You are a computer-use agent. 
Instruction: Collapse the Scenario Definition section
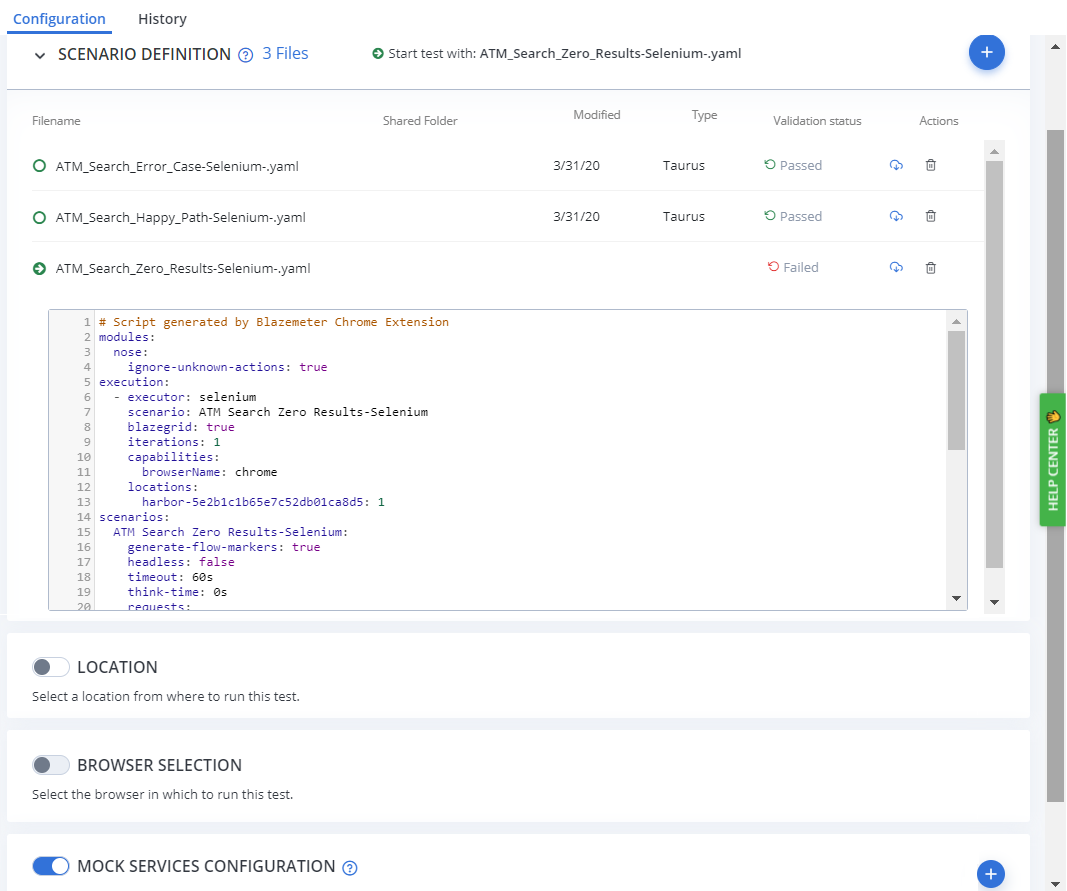click(40, 55)
